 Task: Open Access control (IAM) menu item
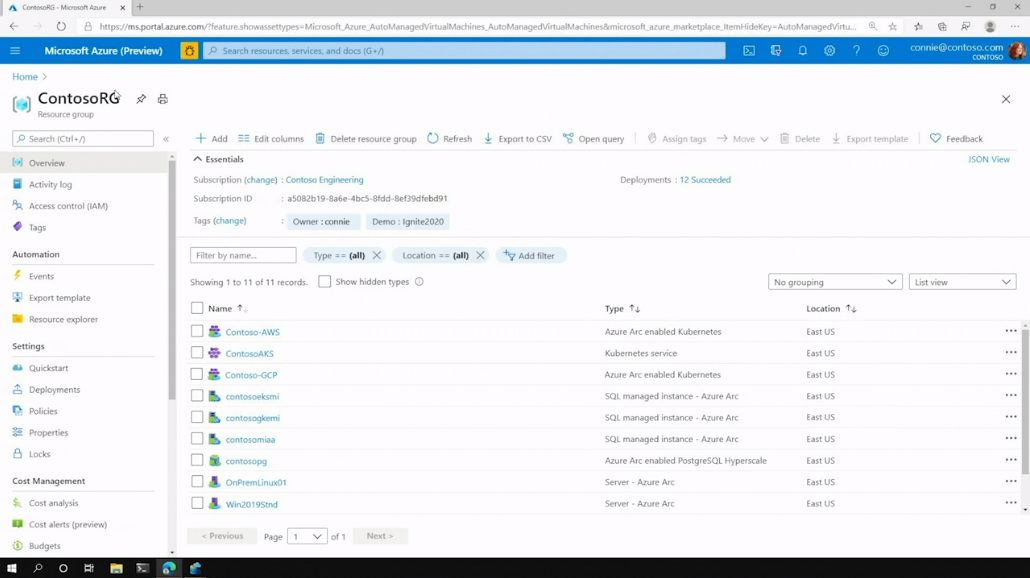click(x=68, y=206)
